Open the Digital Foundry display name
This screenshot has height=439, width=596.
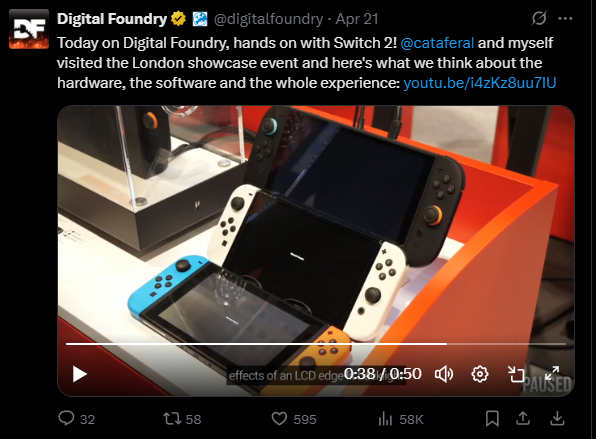click(x=112, y=19)
